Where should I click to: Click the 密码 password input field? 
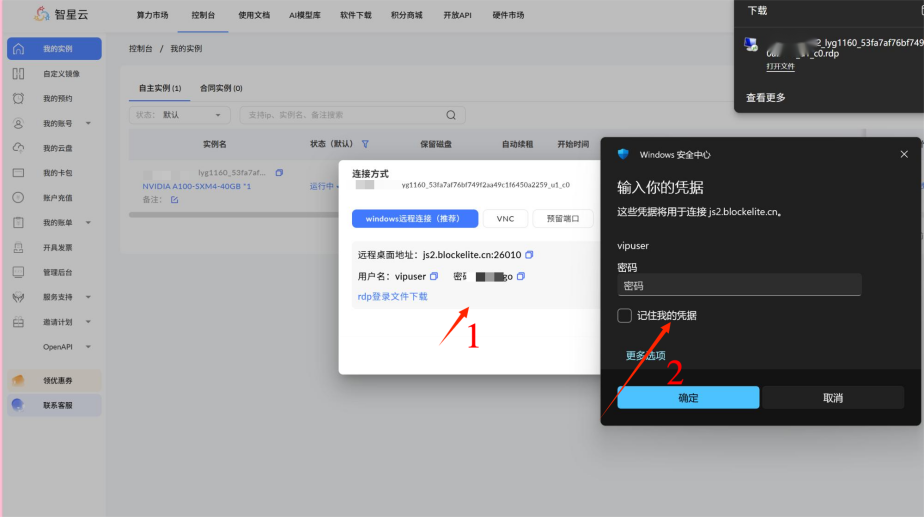[739, 285]
